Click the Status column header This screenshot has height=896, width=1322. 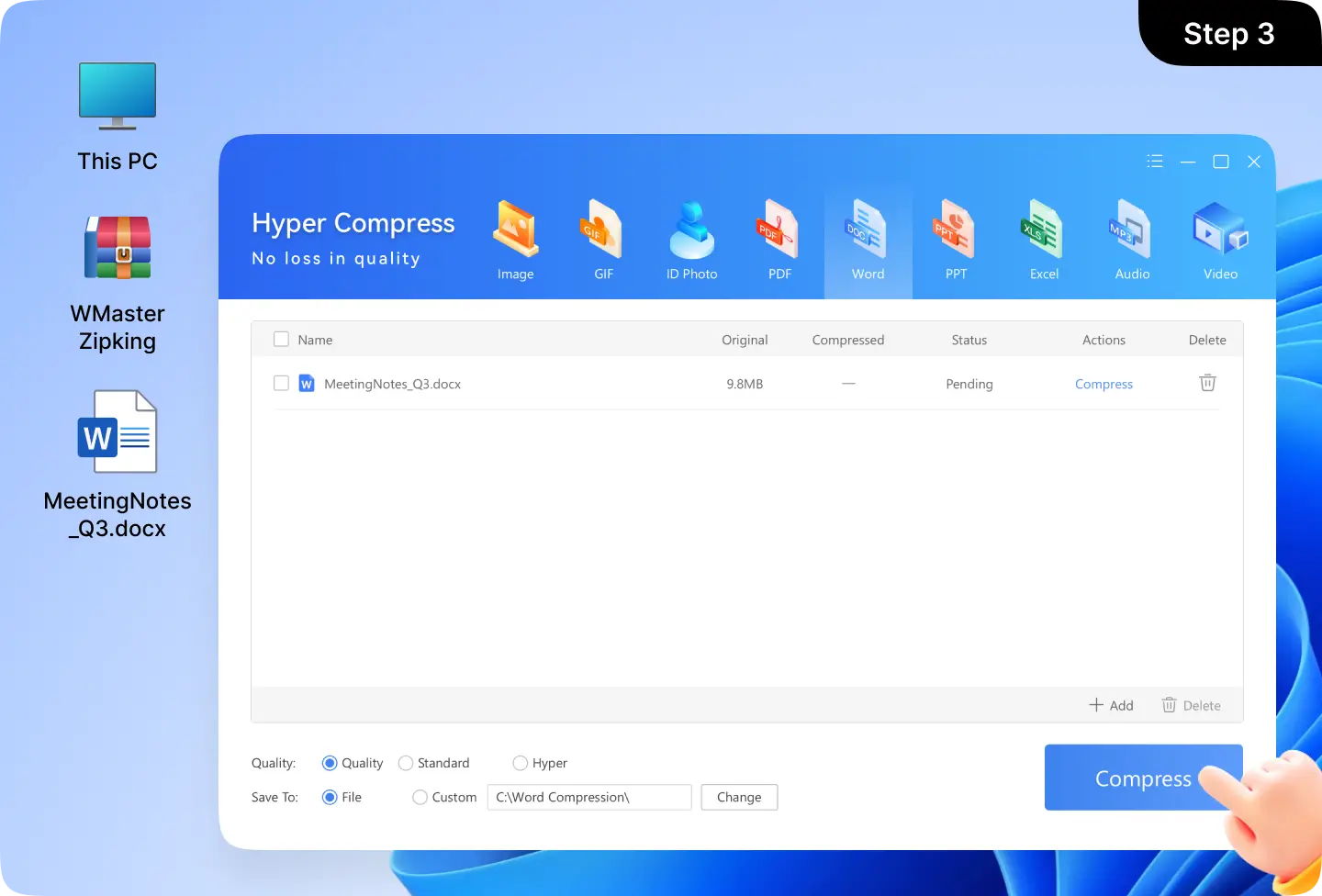969,340
